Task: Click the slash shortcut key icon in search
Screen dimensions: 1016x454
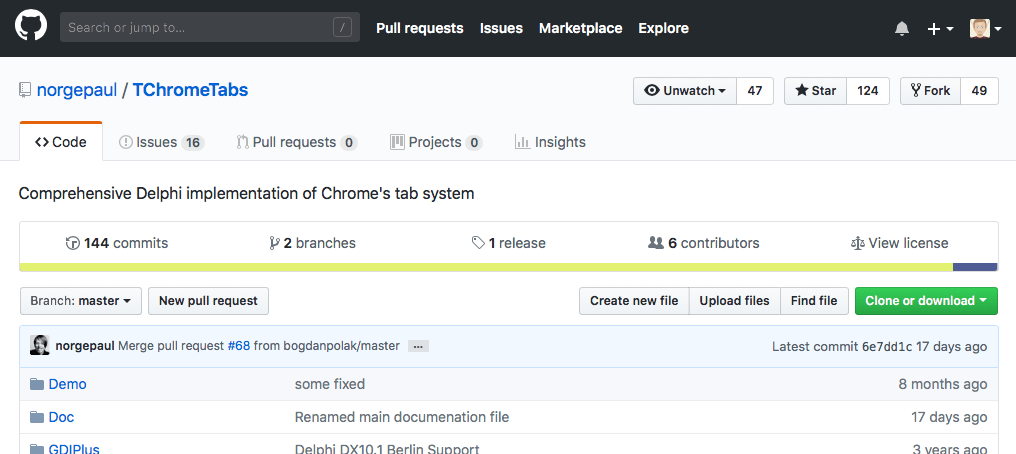Action: (342, 28)
